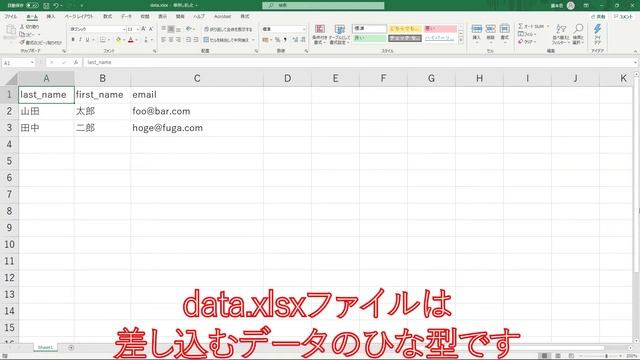Select the green good cell style

[x=369, y=38]
